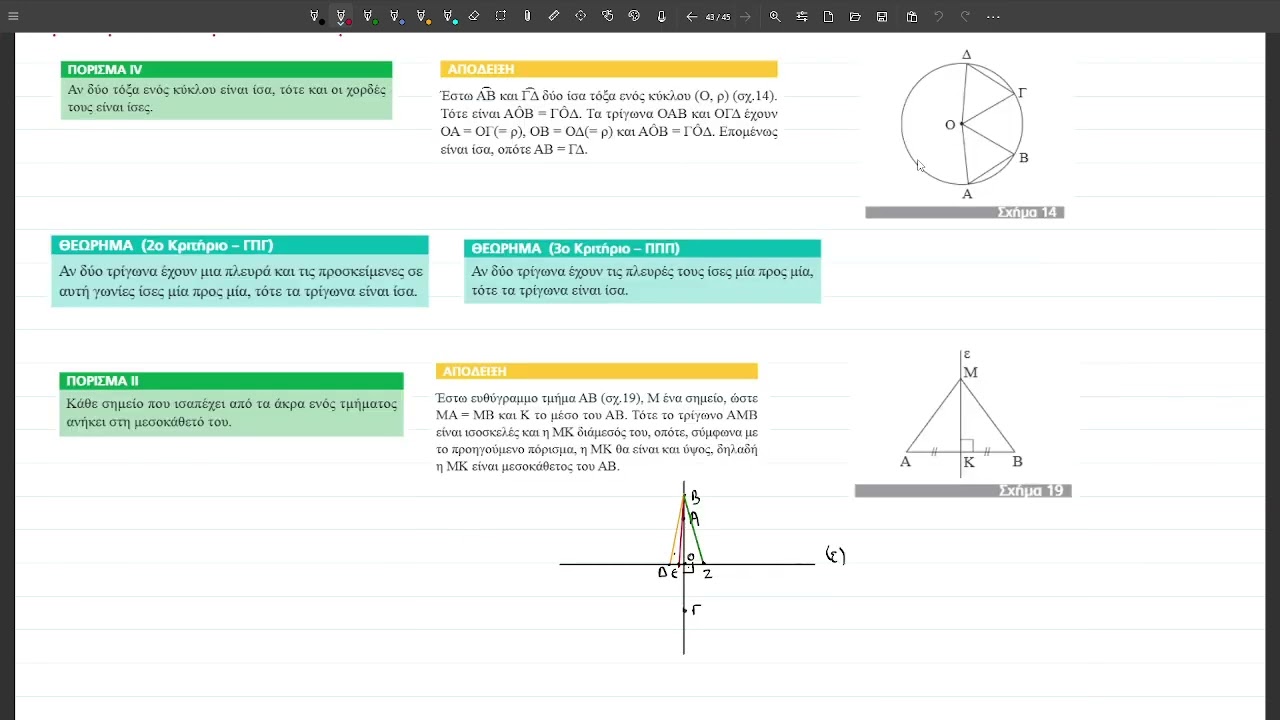Save the document

(882, 16)
